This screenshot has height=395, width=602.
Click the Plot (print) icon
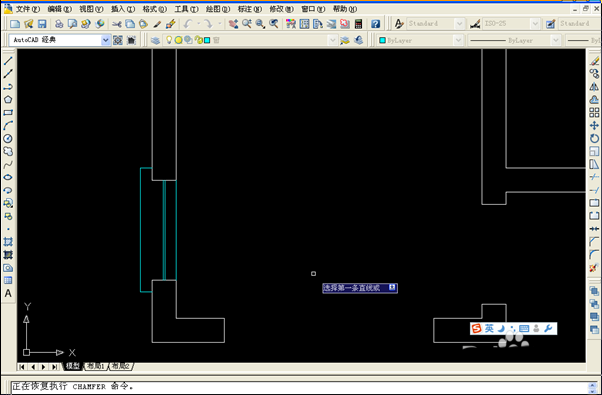pyautogui.click(x=59, y=24)
